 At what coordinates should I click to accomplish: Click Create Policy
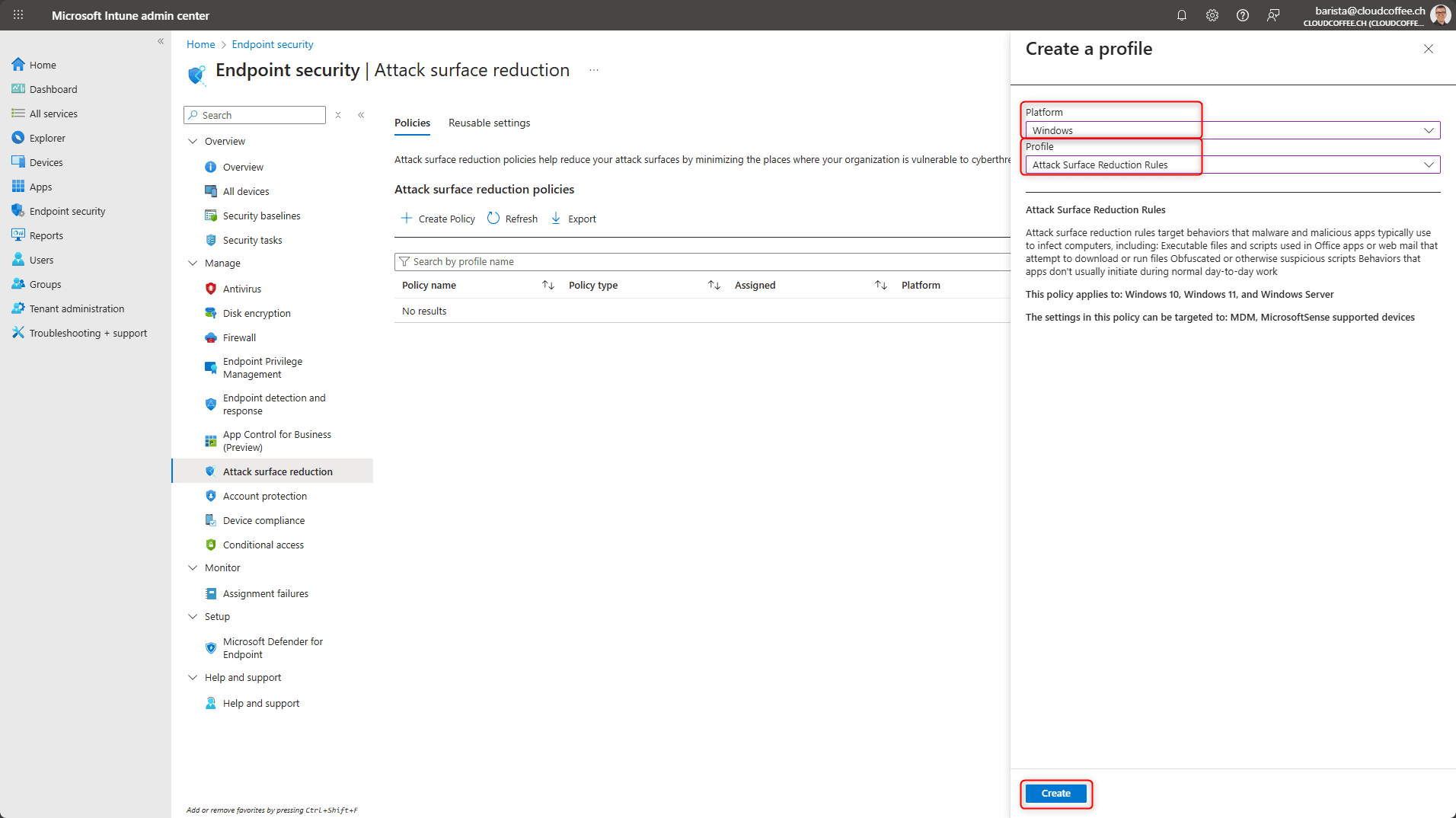pyautogui.click(x=438, y=219)
